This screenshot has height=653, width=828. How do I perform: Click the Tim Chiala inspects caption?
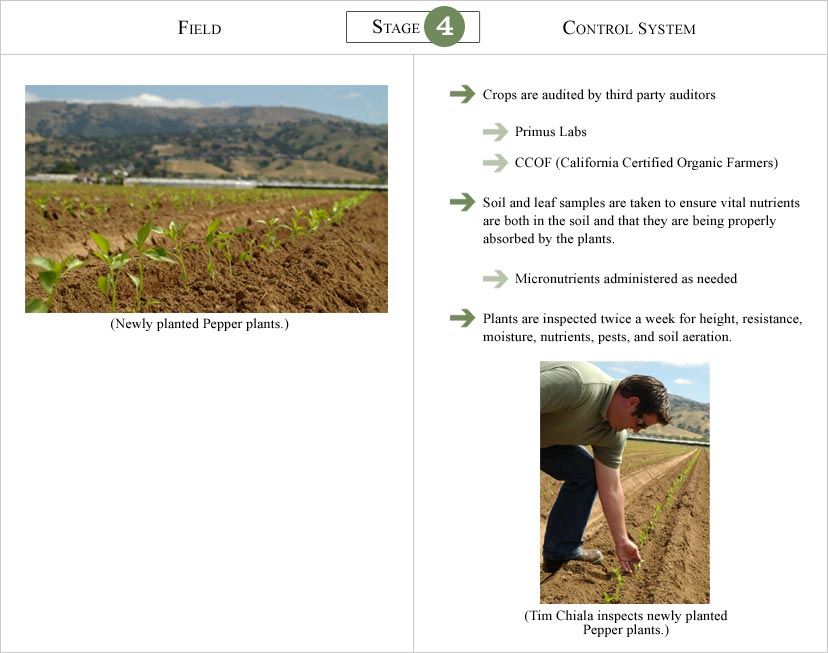[626, 623]
